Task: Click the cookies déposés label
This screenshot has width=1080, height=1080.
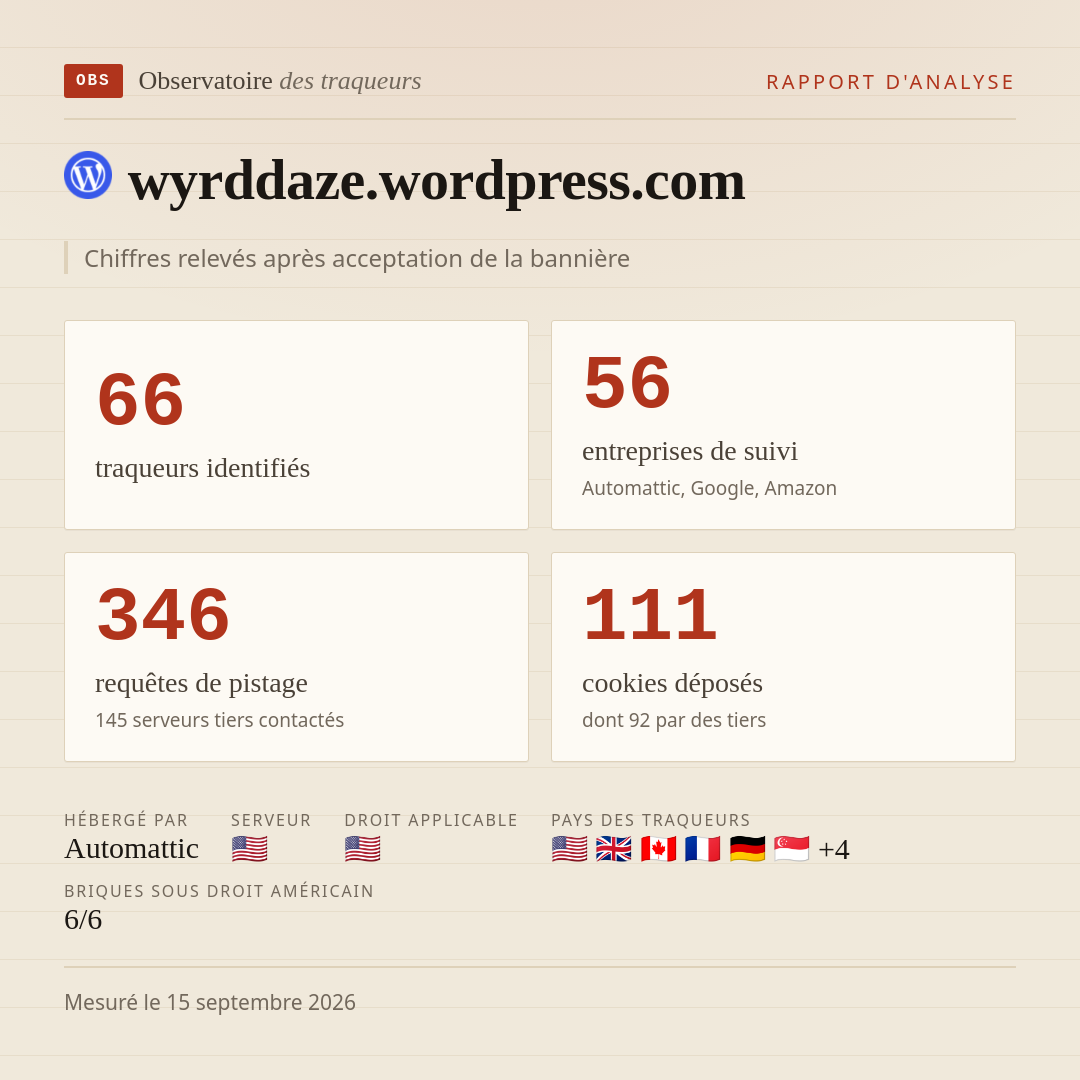Action: click(x=672, y=683)
